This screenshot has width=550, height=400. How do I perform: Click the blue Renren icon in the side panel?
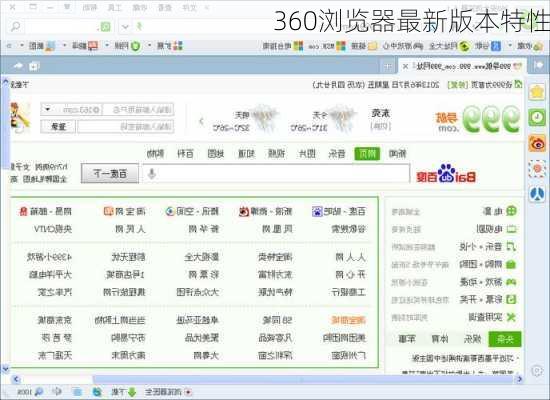coord(537,194)
